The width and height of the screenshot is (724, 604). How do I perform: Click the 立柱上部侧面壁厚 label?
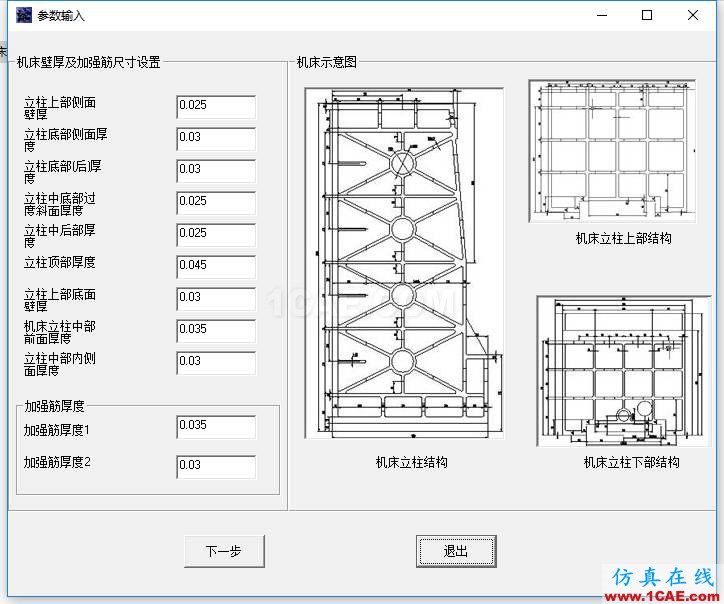point(60,108)
